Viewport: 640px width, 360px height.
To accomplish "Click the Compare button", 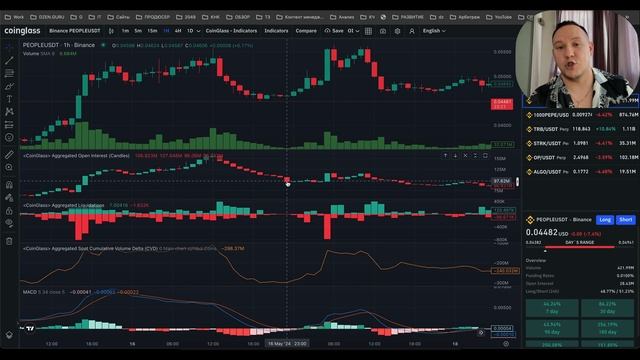I will click(x=306, y=31).
